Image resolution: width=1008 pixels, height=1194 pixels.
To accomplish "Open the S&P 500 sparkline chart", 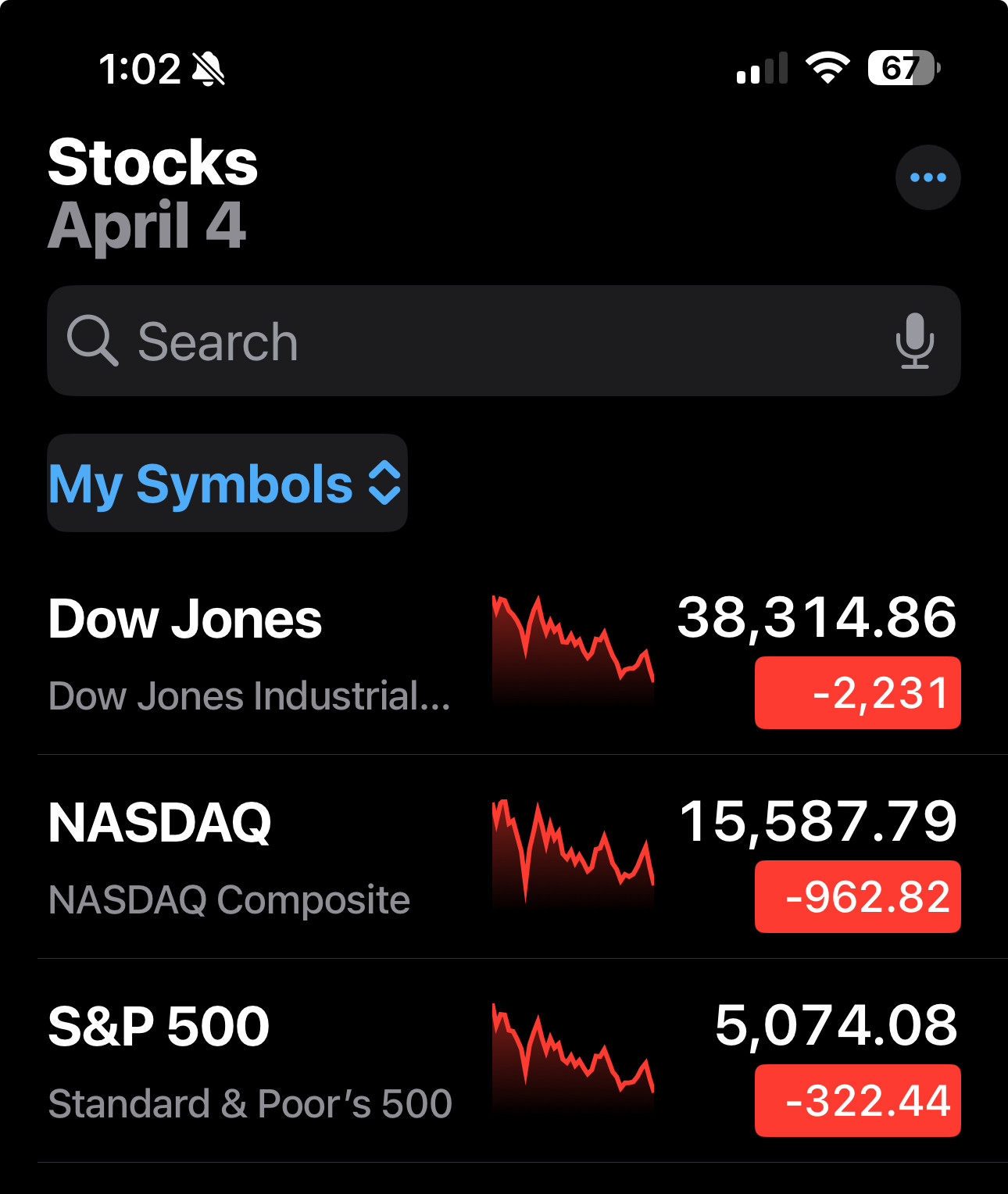I will 573,1058.
